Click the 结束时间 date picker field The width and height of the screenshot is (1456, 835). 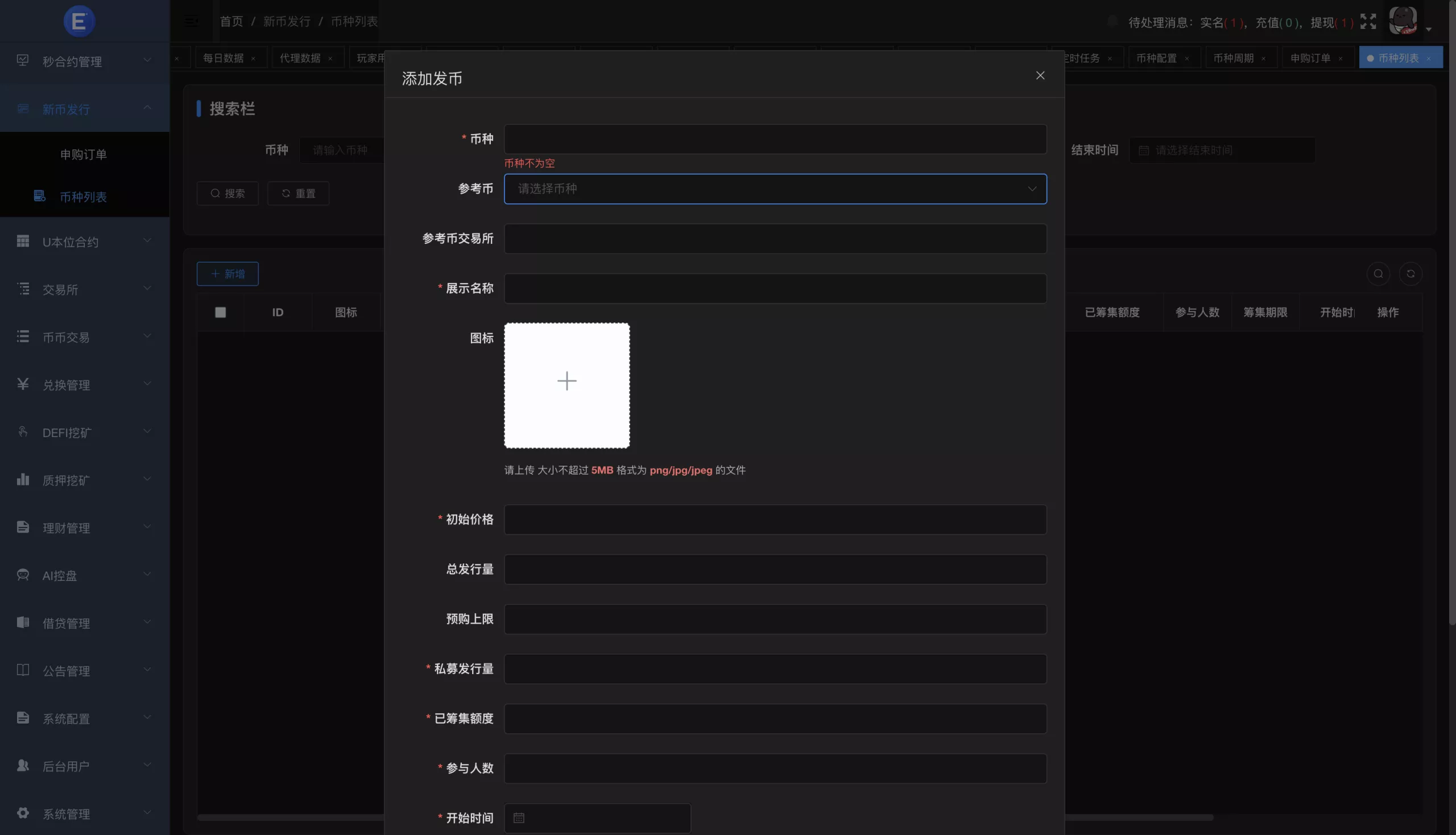(1222, 149)
